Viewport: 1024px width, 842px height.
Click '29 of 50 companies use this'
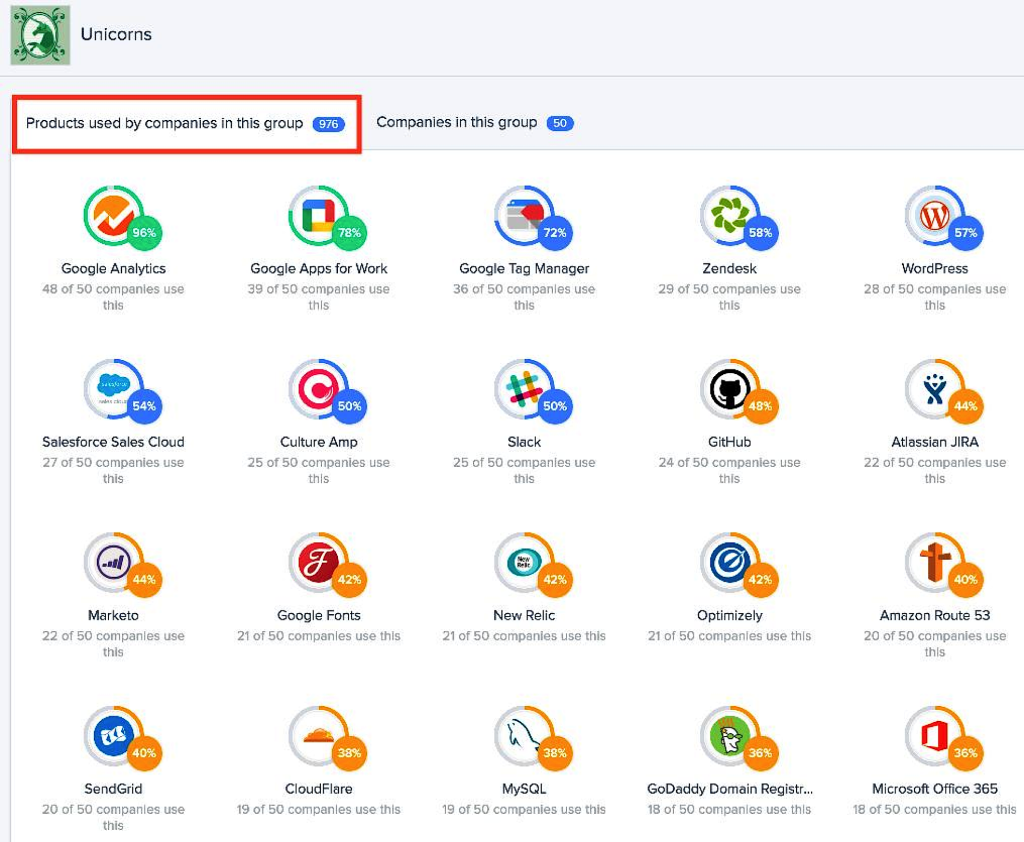point(729,297)
